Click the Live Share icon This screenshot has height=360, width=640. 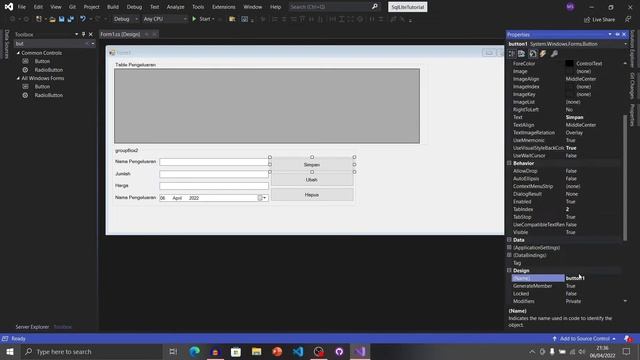[587, 19]
